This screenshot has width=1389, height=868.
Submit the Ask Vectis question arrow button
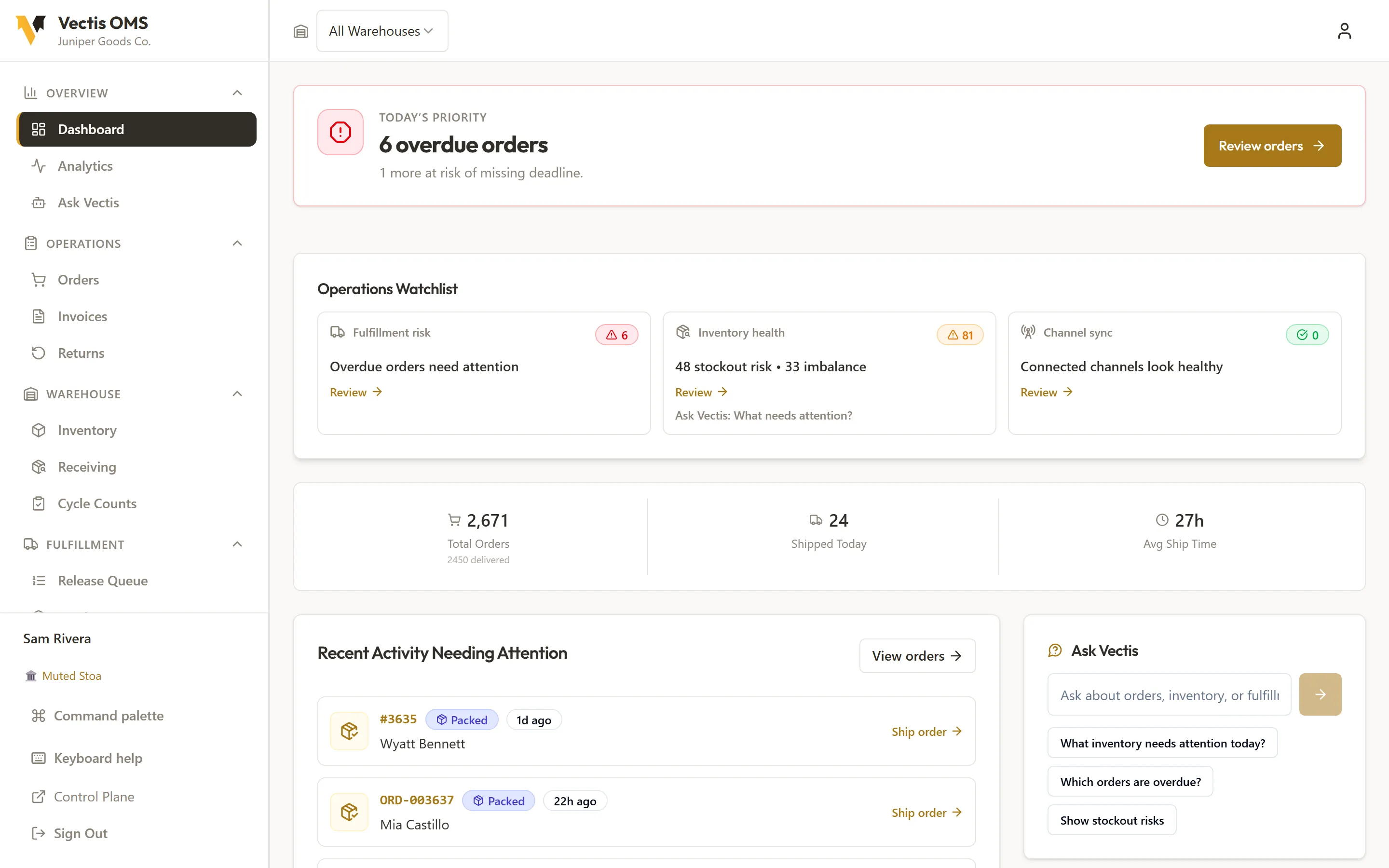(x=1320, y=694)
